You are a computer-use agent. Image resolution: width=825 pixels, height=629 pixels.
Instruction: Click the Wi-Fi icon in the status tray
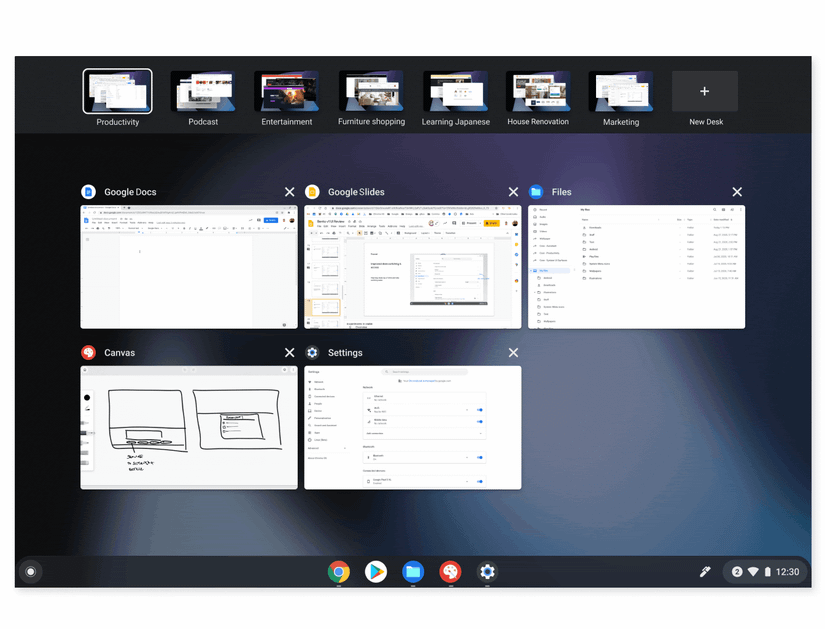(x=753, y=571)
